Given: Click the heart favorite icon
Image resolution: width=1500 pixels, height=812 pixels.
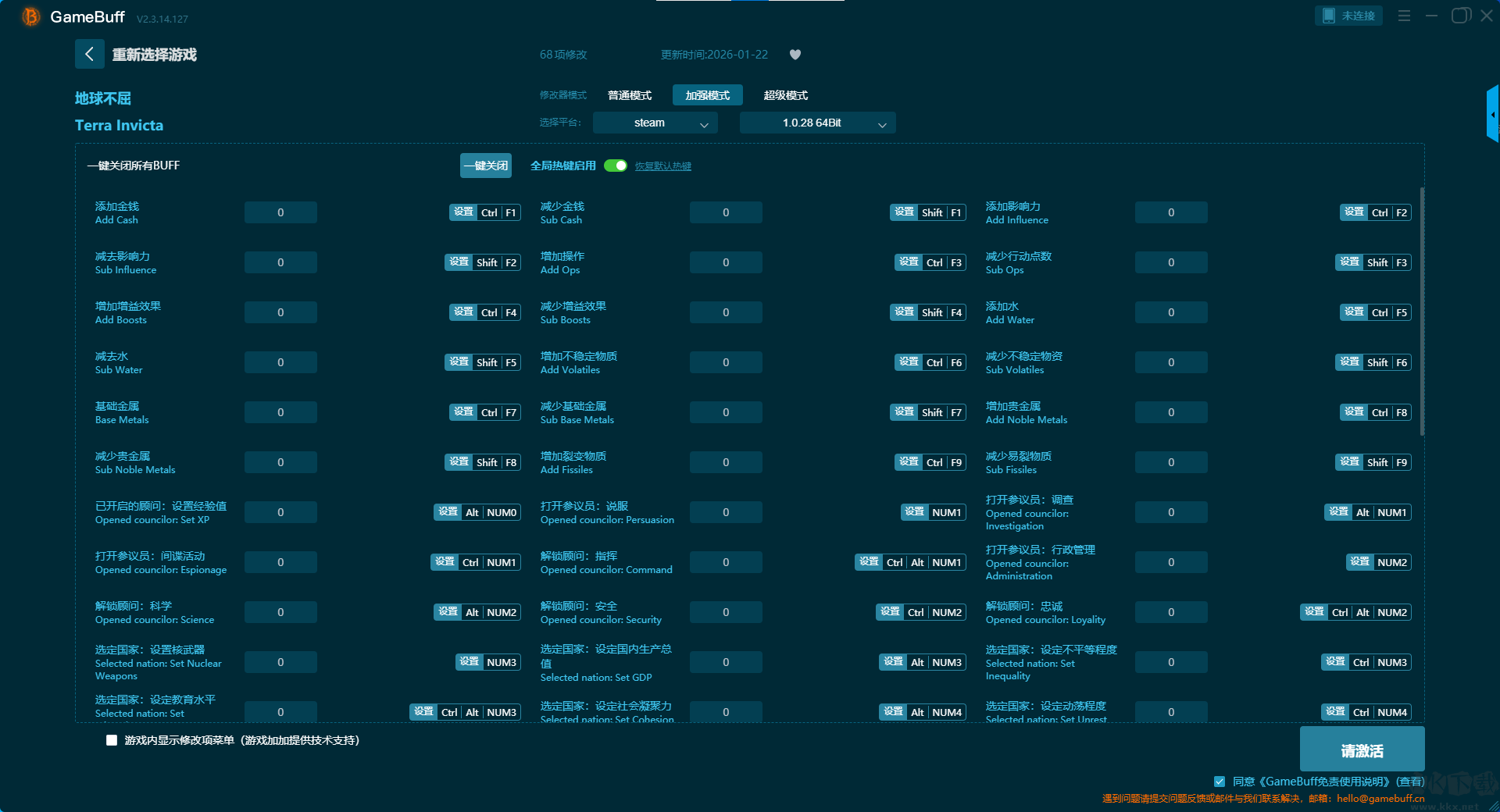Looking at the screenshot, I should point(795,55).
